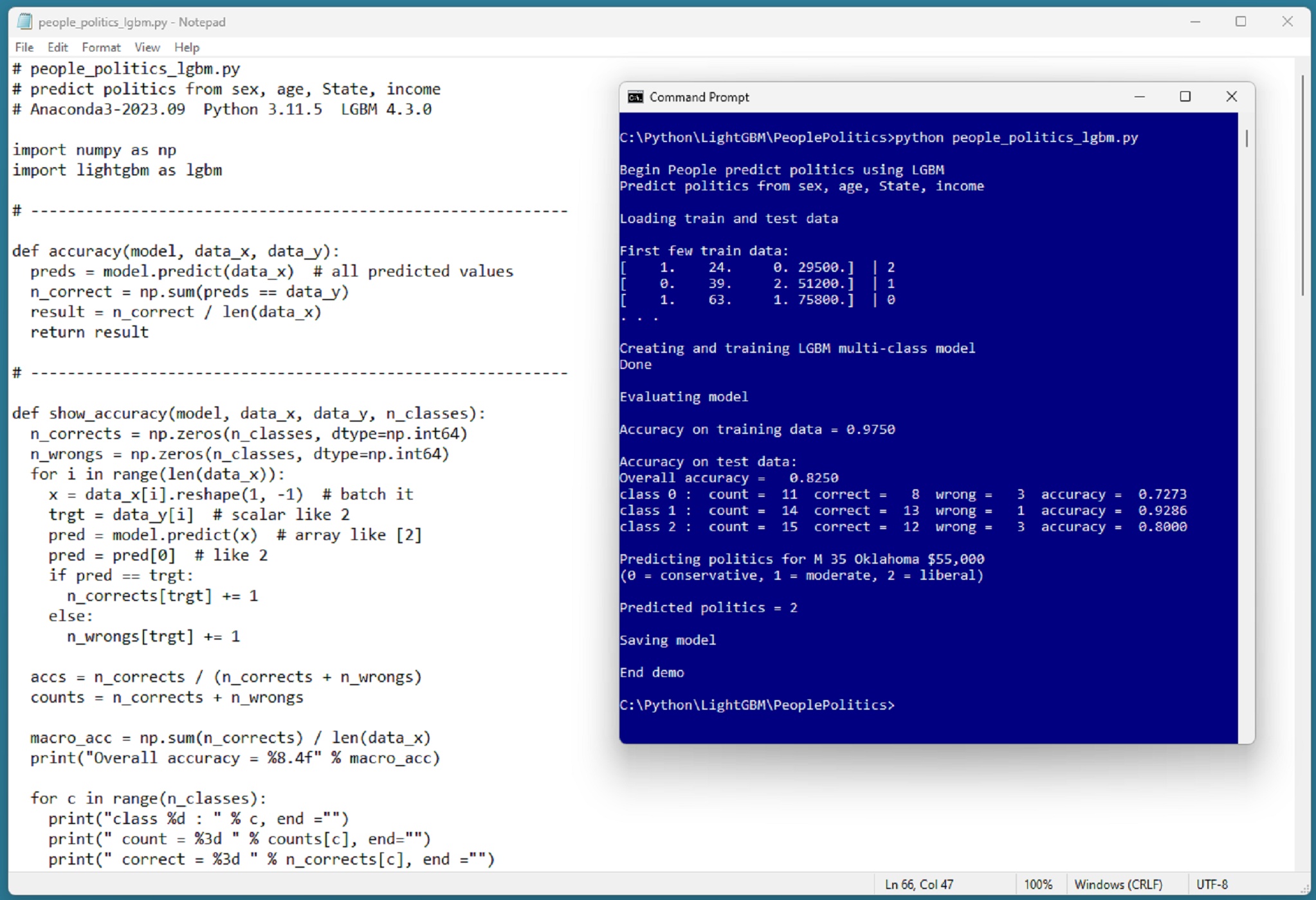Close the Command Prompt window
The height and width of the screenshot is (900, 1316).
pyautogui.click(x=1231, y=97)
